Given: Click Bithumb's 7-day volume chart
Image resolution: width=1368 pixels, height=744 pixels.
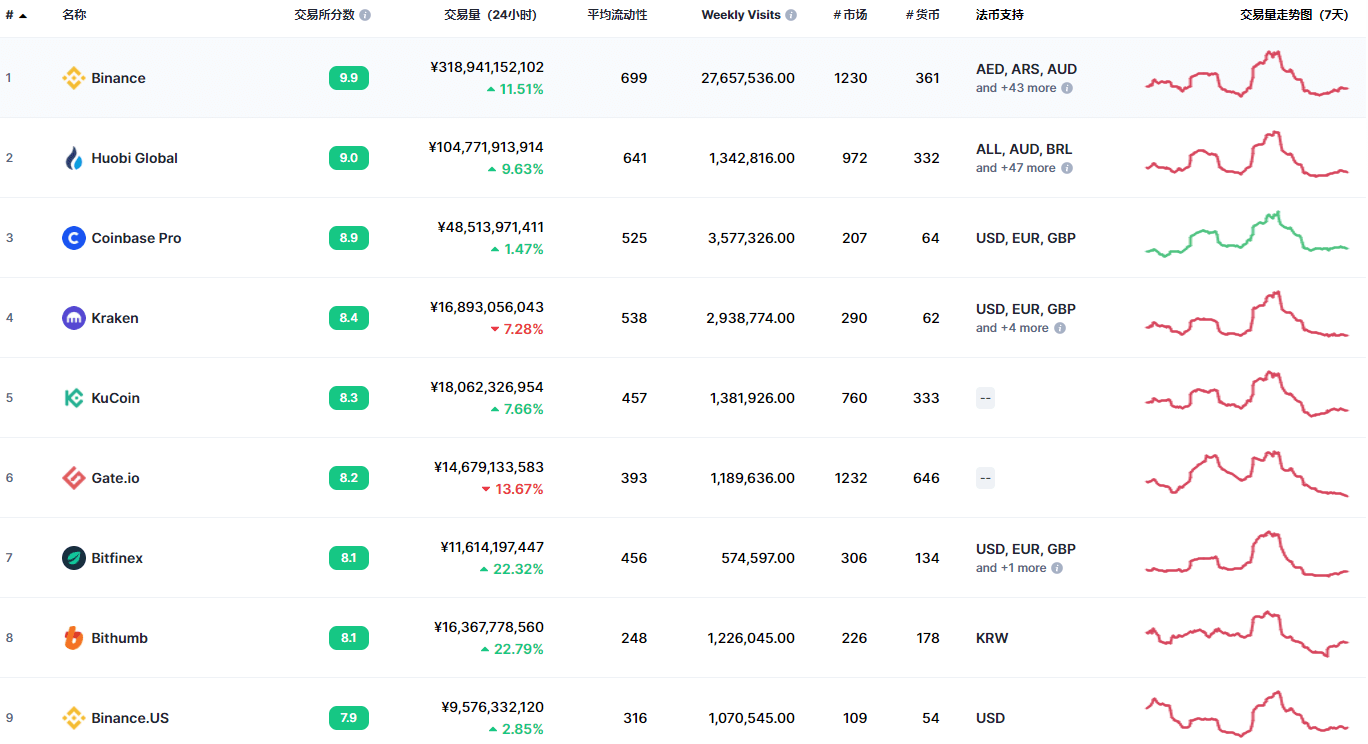Looking at the screenshot, I should 1247,634.
